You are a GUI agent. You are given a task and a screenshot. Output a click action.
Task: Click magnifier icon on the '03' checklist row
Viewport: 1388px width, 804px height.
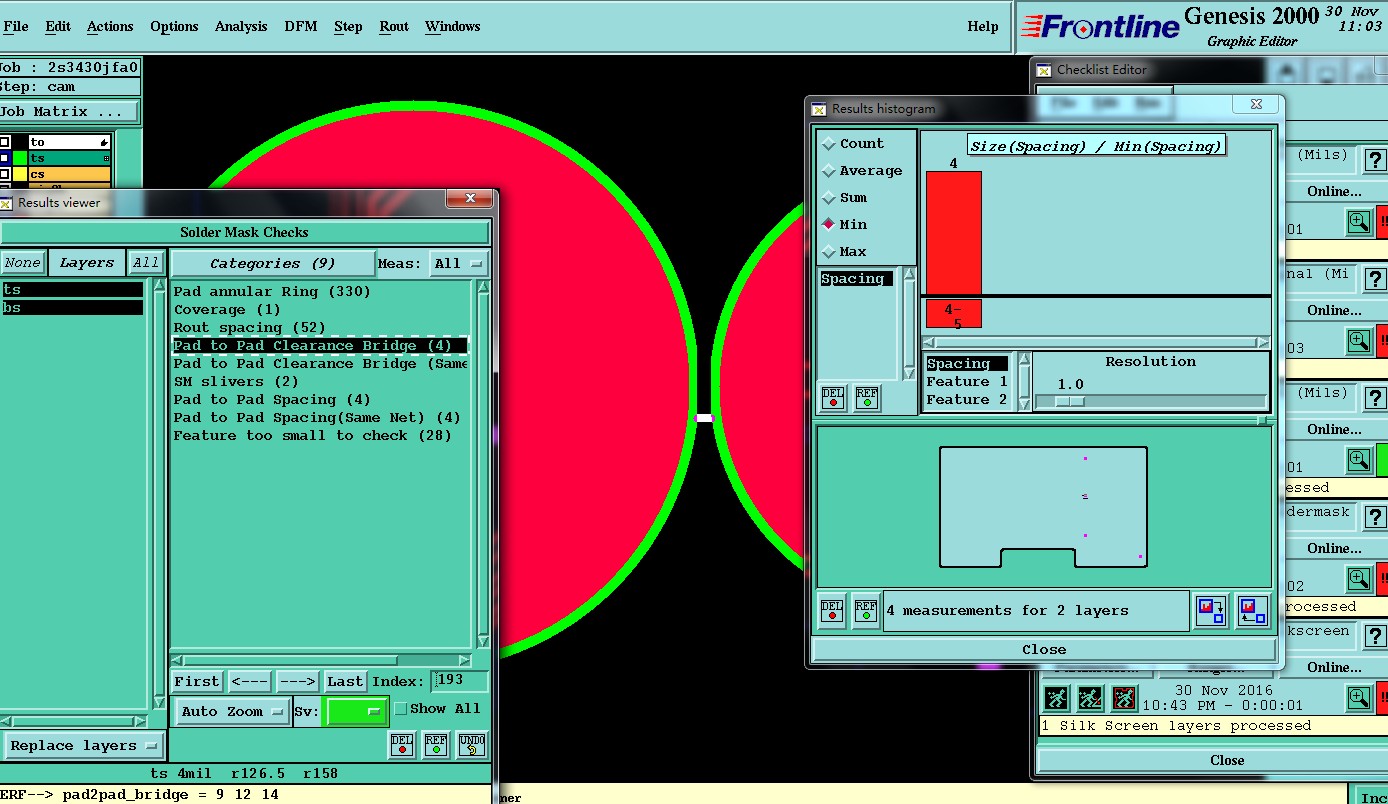coord(1359,341)
